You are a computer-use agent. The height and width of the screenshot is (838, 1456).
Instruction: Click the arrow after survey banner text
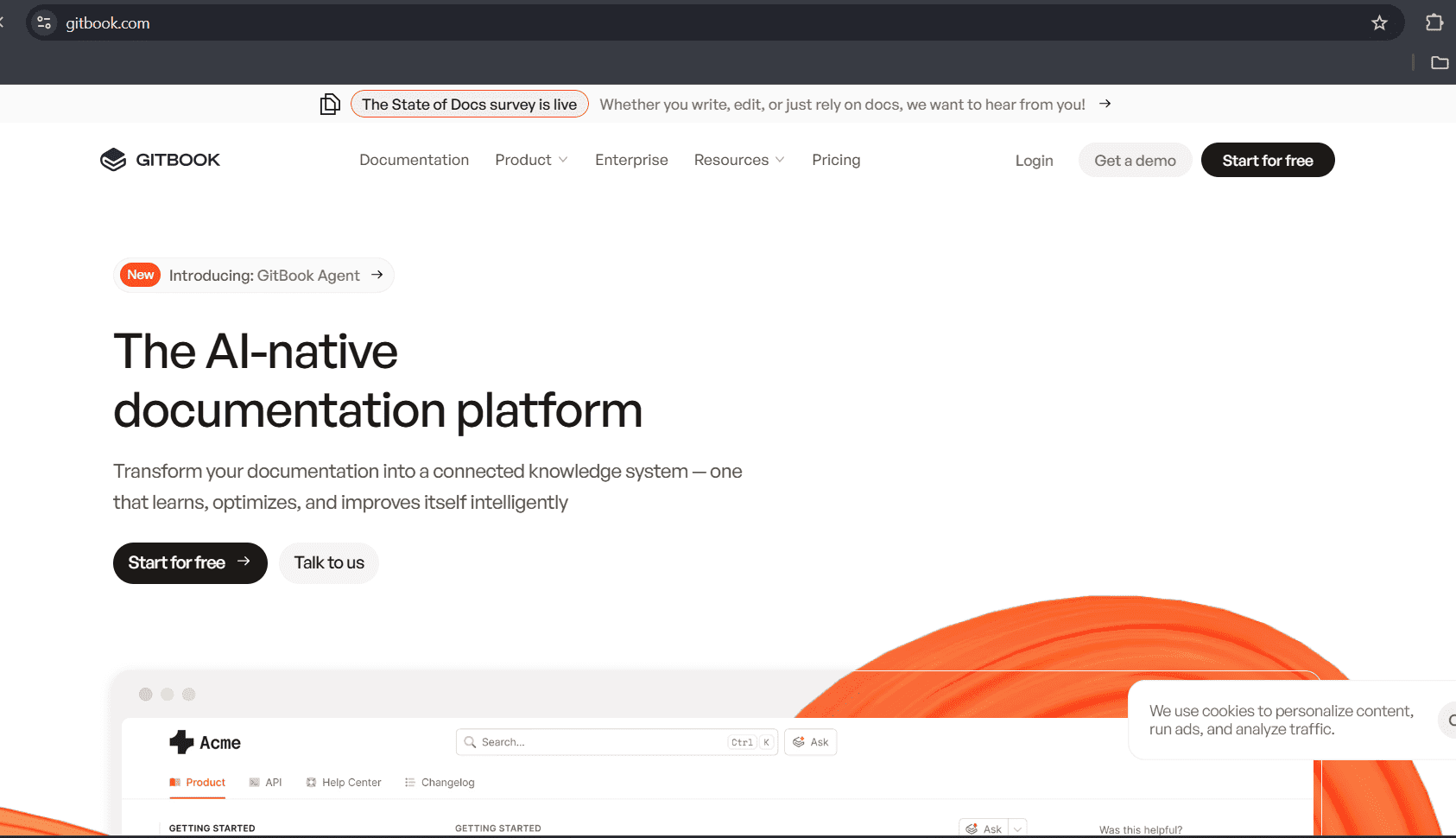[1105, 104]
